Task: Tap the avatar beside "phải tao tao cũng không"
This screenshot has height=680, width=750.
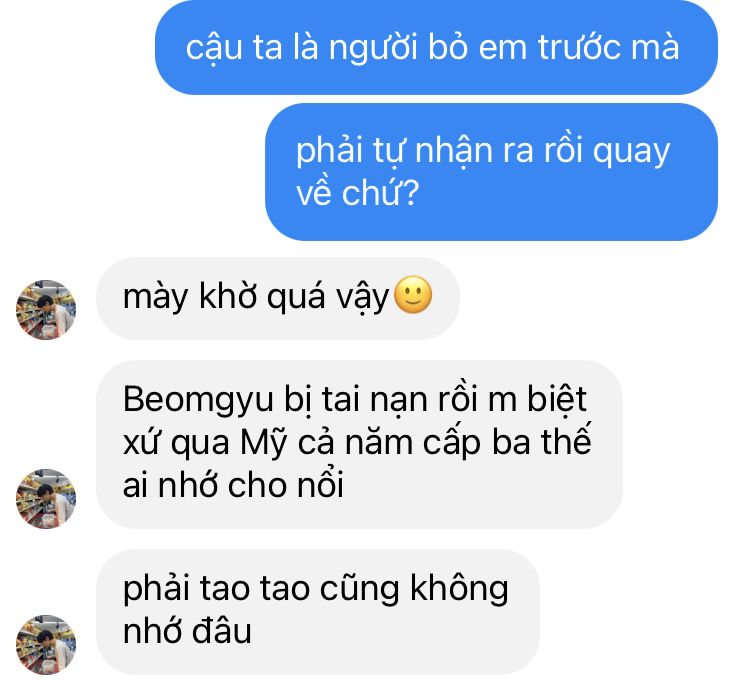Action: pos(46,645)
